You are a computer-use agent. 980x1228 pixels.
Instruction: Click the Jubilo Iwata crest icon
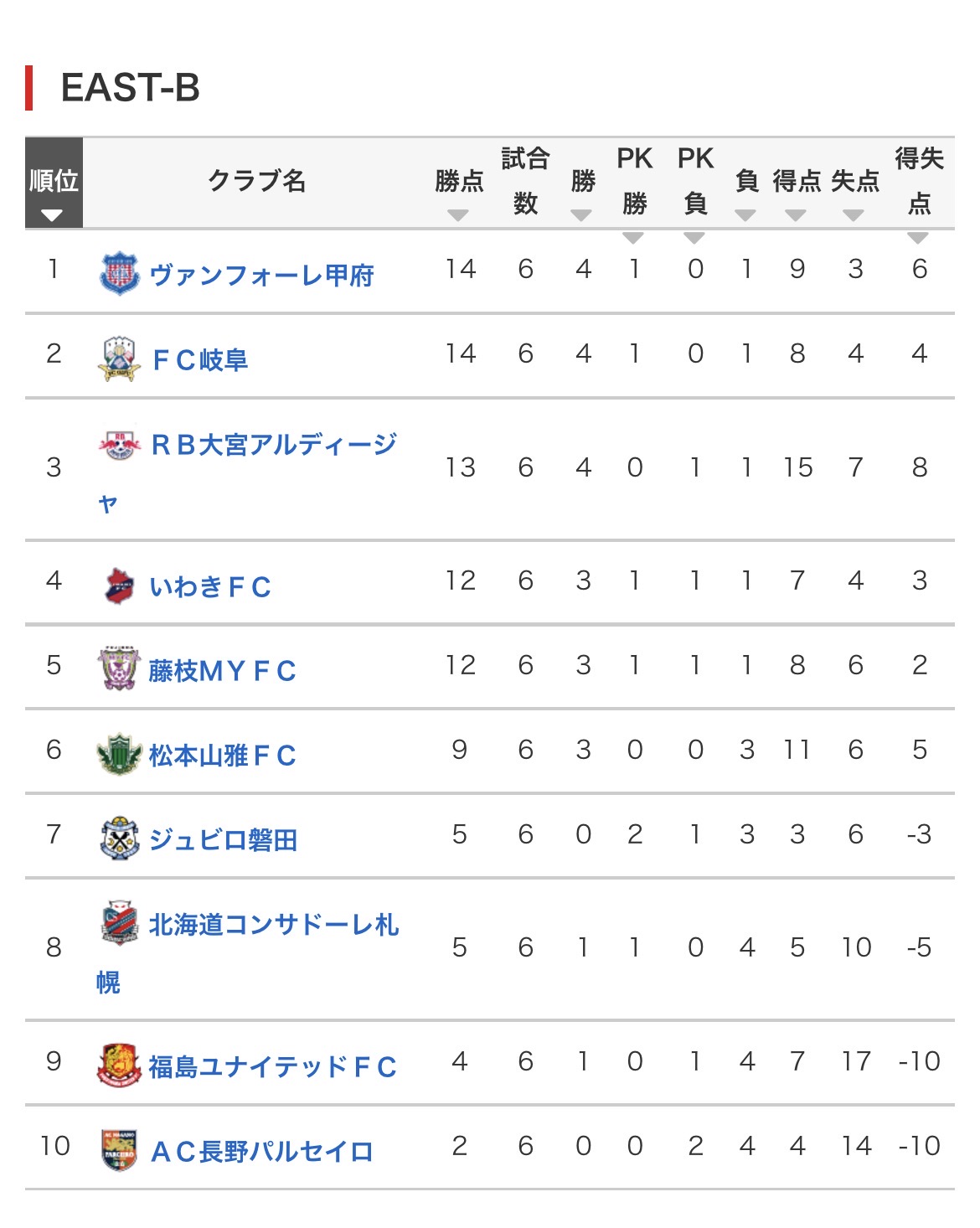[119, 838]
